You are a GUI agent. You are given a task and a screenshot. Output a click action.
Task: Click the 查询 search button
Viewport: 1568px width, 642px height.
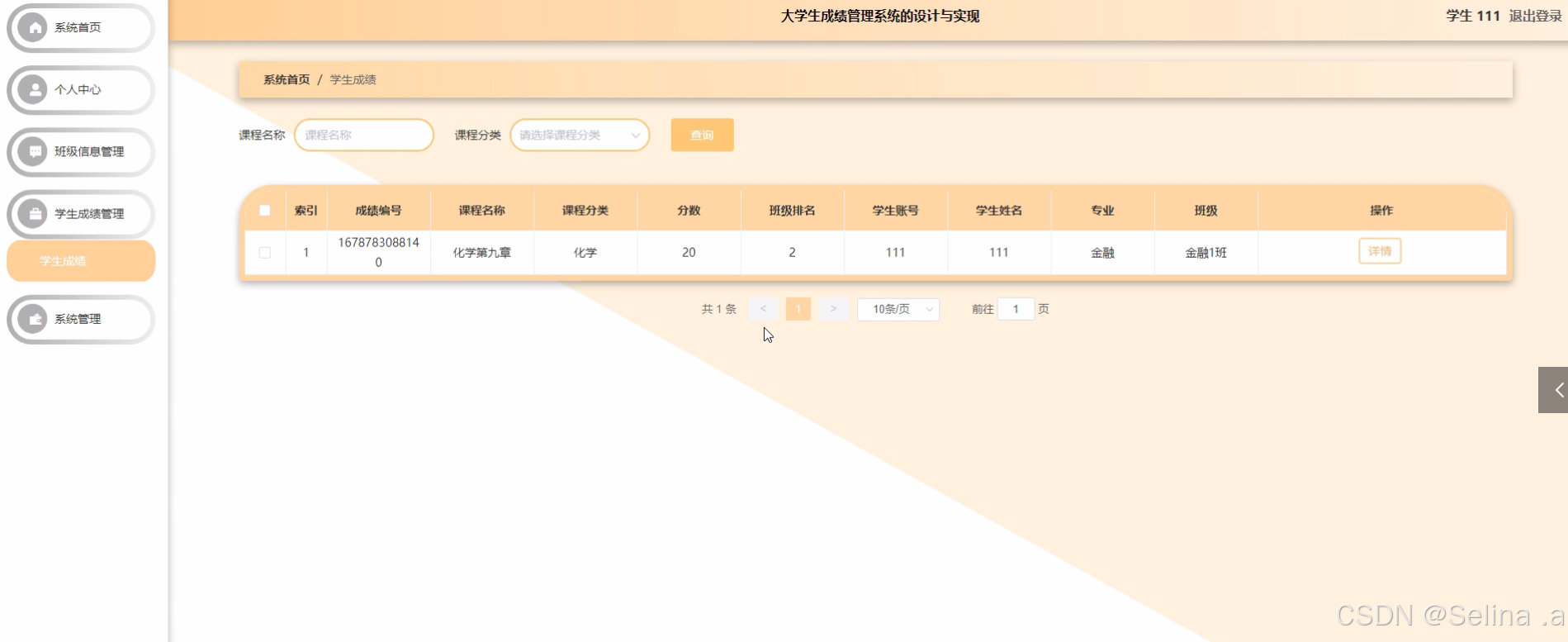702,135
